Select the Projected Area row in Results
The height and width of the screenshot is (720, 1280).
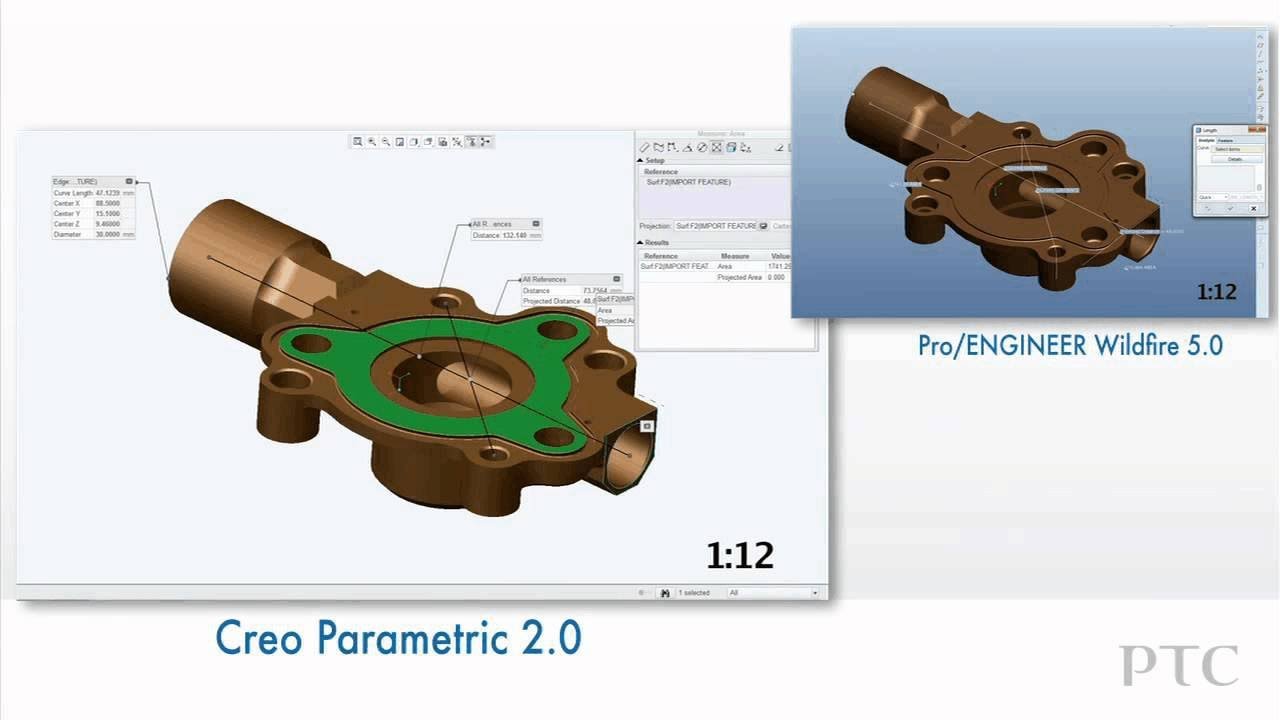(x=715, y=277)
